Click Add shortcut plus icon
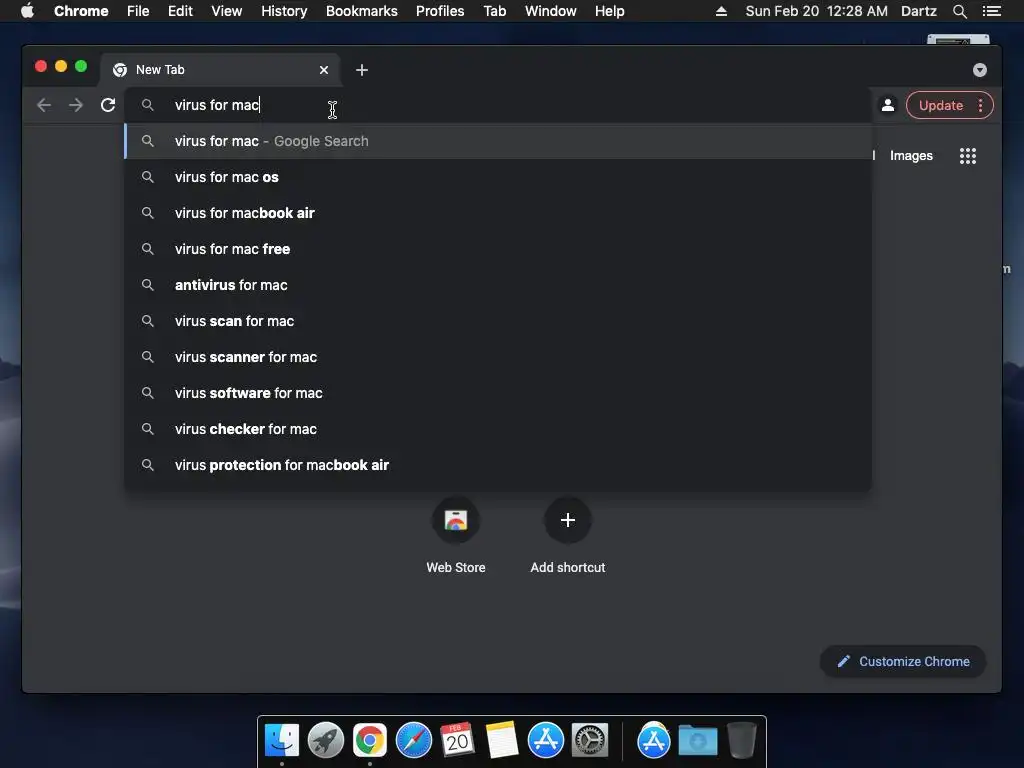 pyautogui.click(x=568, y=520)
